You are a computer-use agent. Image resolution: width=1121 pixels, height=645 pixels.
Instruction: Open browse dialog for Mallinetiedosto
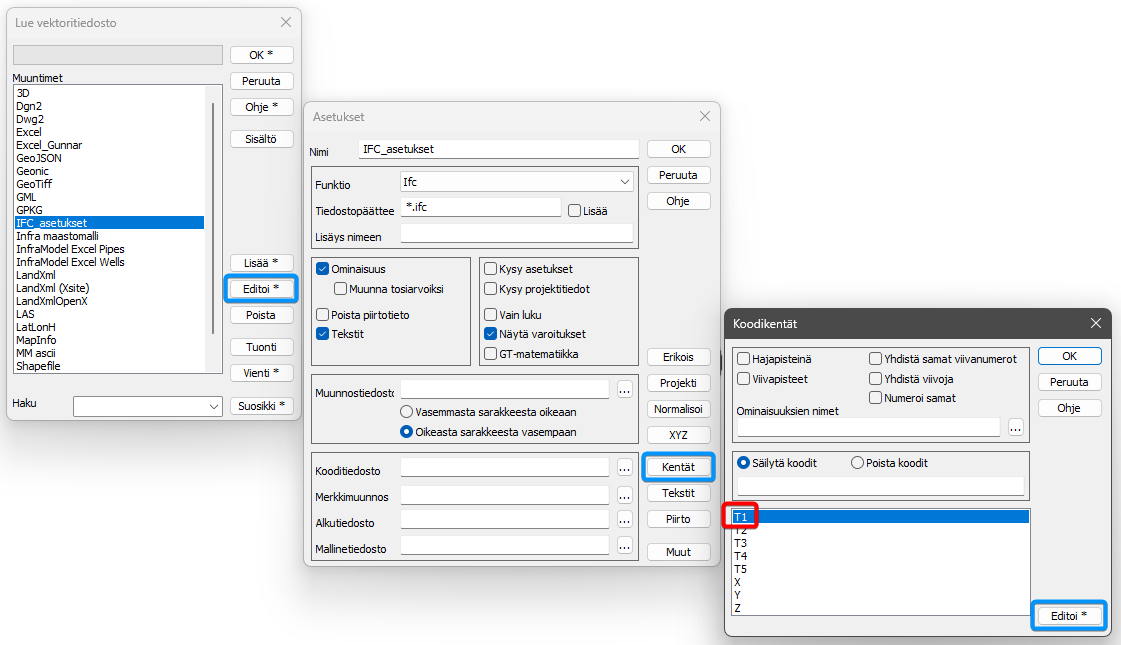tap(625, 546)
